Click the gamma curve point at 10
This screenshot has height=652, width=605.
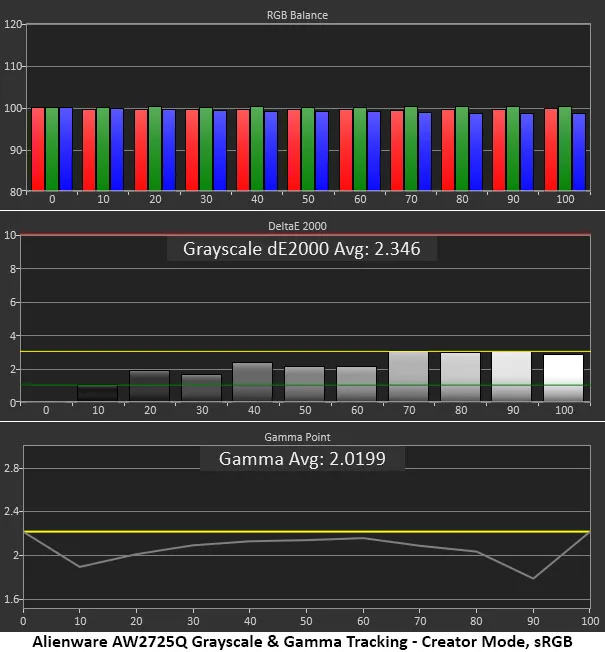point(79,567)
